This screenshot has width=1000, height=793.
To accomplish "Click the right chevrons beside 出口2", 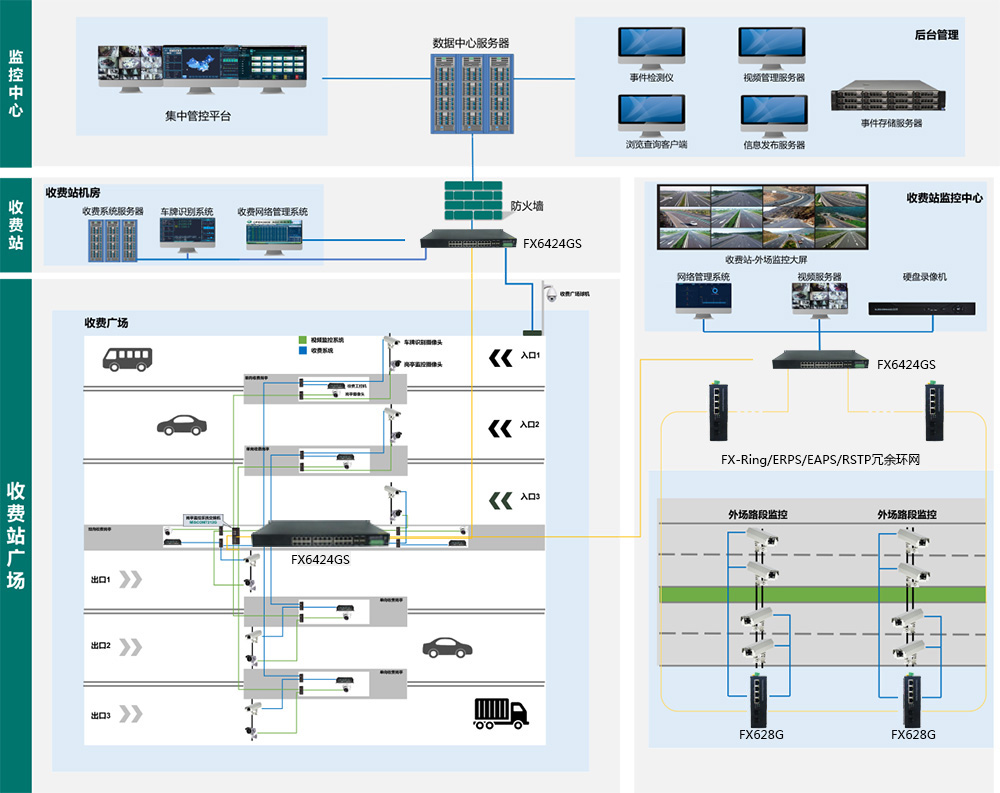I will coord(131,646).
